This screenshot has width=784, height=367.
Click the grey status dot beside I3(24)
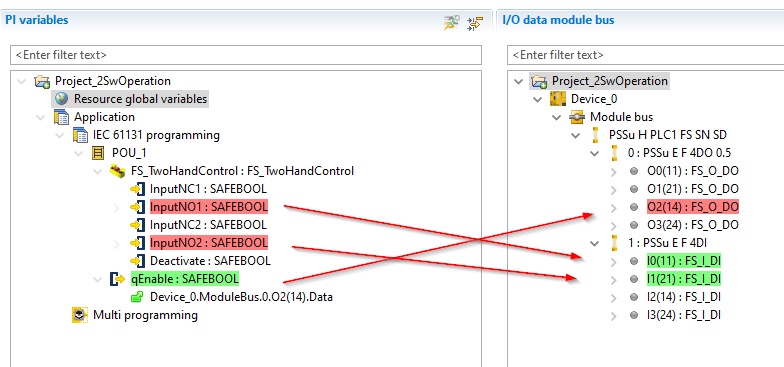[634, 316]
